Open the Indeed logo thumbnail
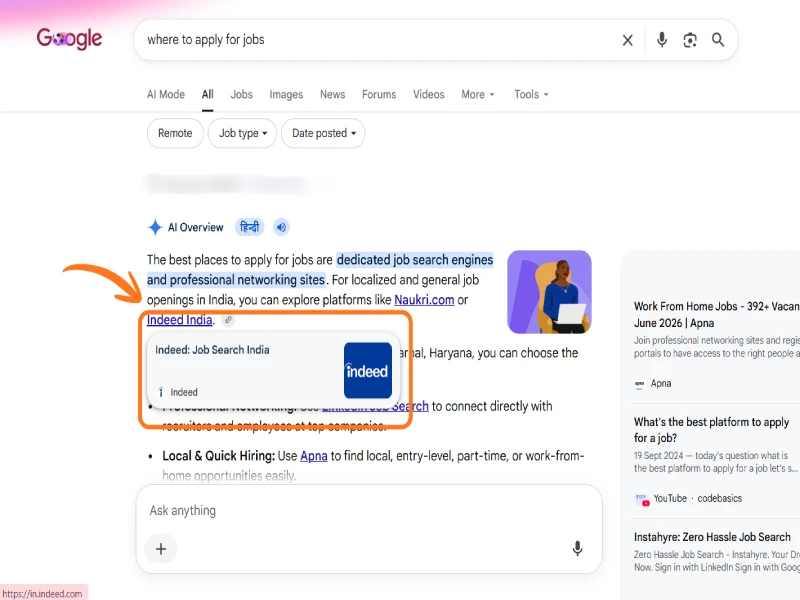Image resolution: width=800 pixels, height=600 pixels. tap(367, 370)
